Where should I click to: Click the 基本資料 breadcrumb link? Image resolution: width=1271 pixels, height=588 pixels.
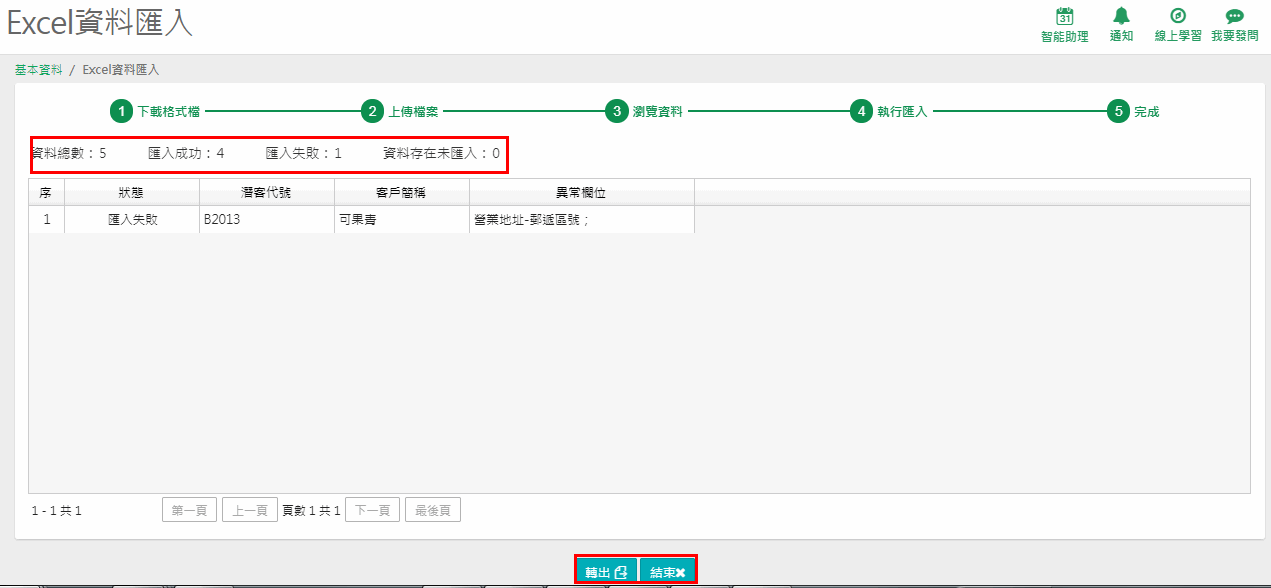[38, 70]
